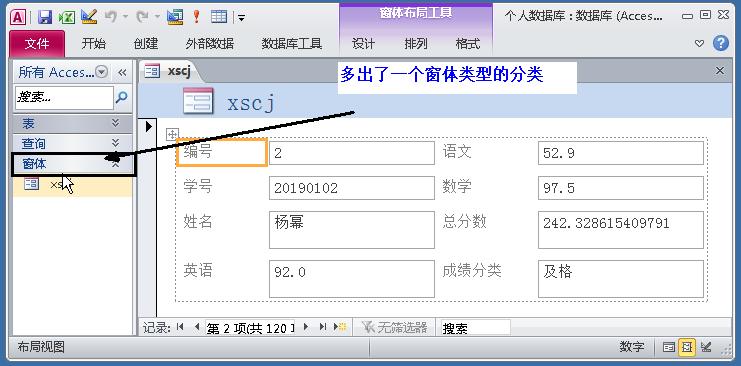Select the 语文 label
741x366 pixels.
[457, 152]
